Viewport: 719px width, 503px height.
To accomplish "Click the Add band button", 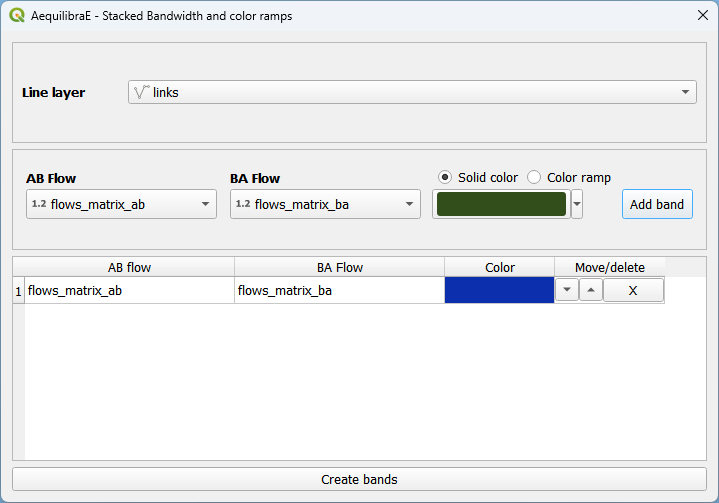I will (x=657, y=204).
